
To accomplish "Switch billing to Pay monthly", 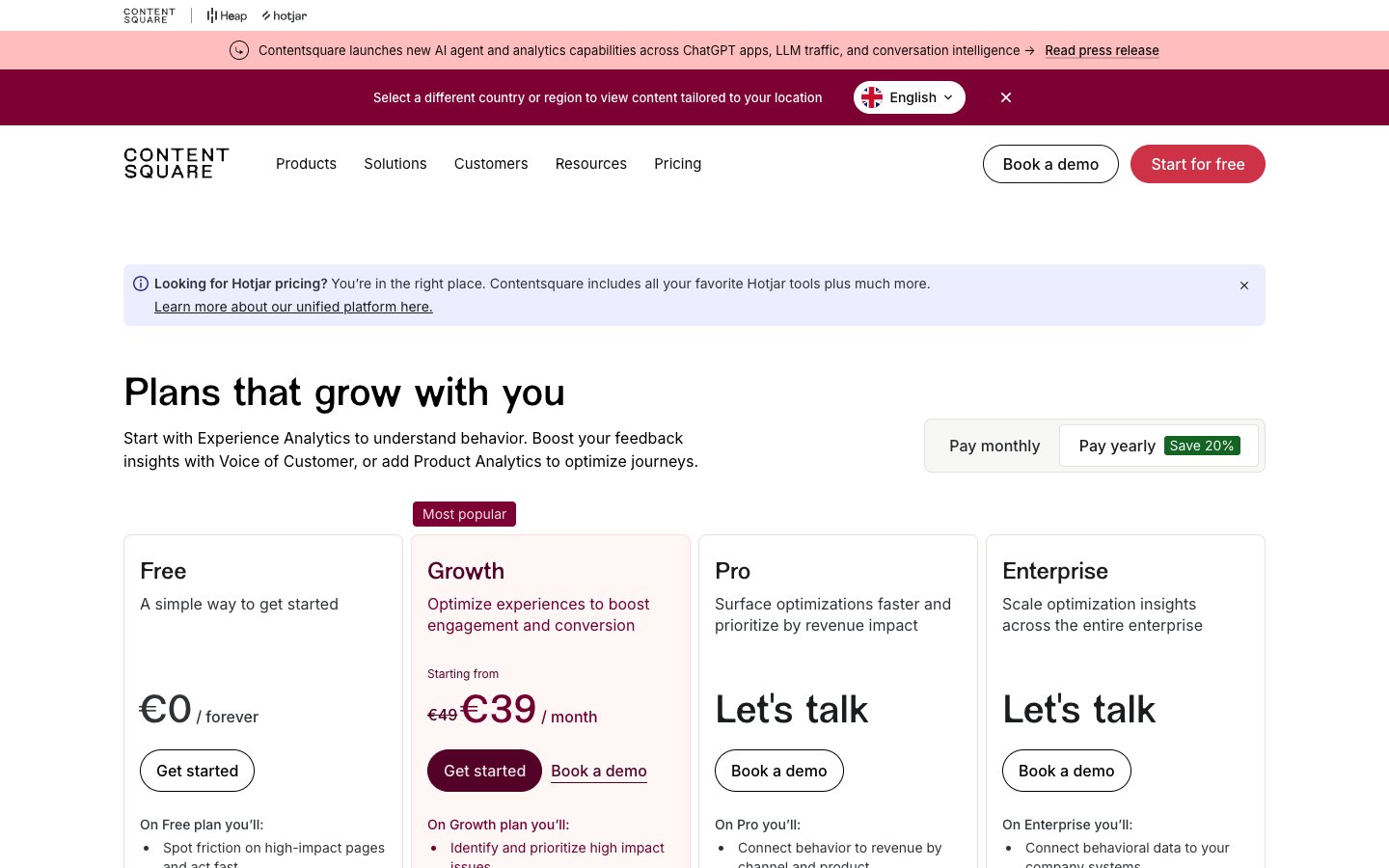I will point(994,446).
